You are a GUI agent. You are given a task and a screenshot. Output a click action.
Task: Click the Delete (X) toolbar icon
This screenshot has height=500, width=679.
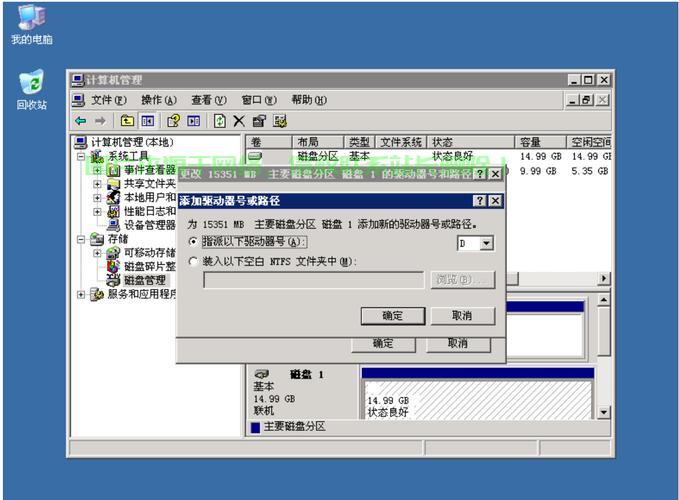pyautogui.click(x=239, y=121)
